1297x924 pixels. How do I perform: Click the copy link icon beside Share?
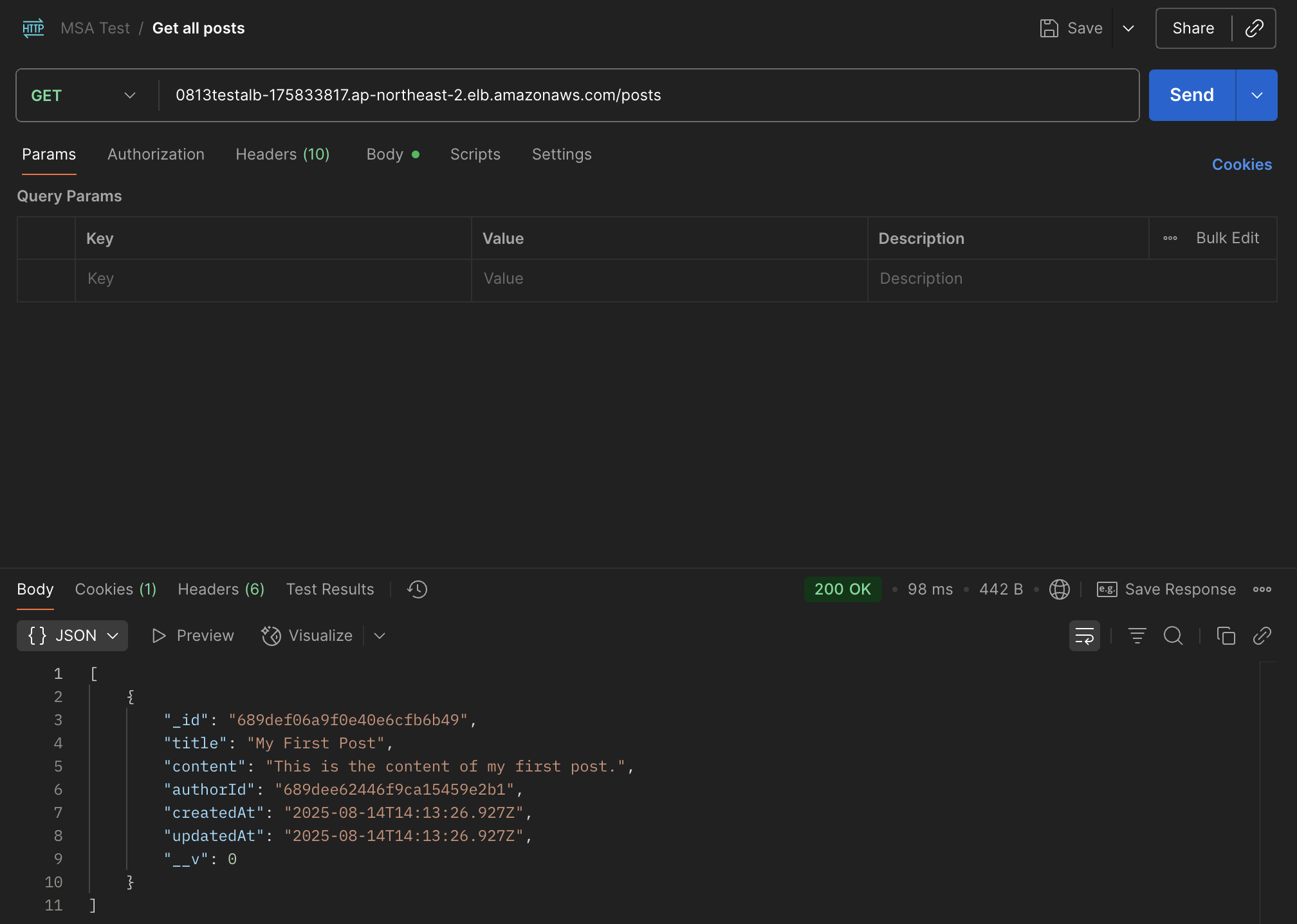point(1254,28)
